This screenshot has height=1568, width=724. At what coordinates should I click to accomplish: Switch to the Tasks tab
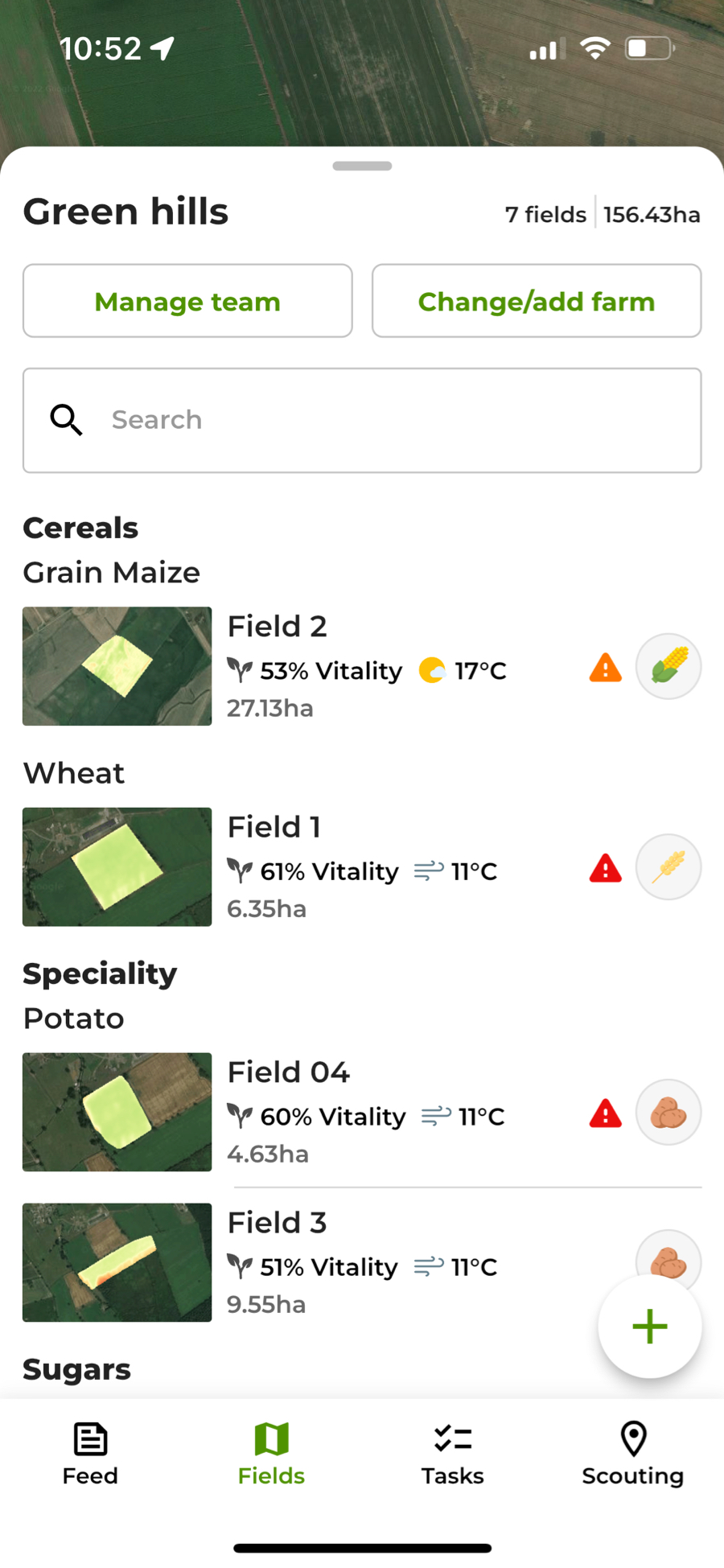(x=452, y=1455)
